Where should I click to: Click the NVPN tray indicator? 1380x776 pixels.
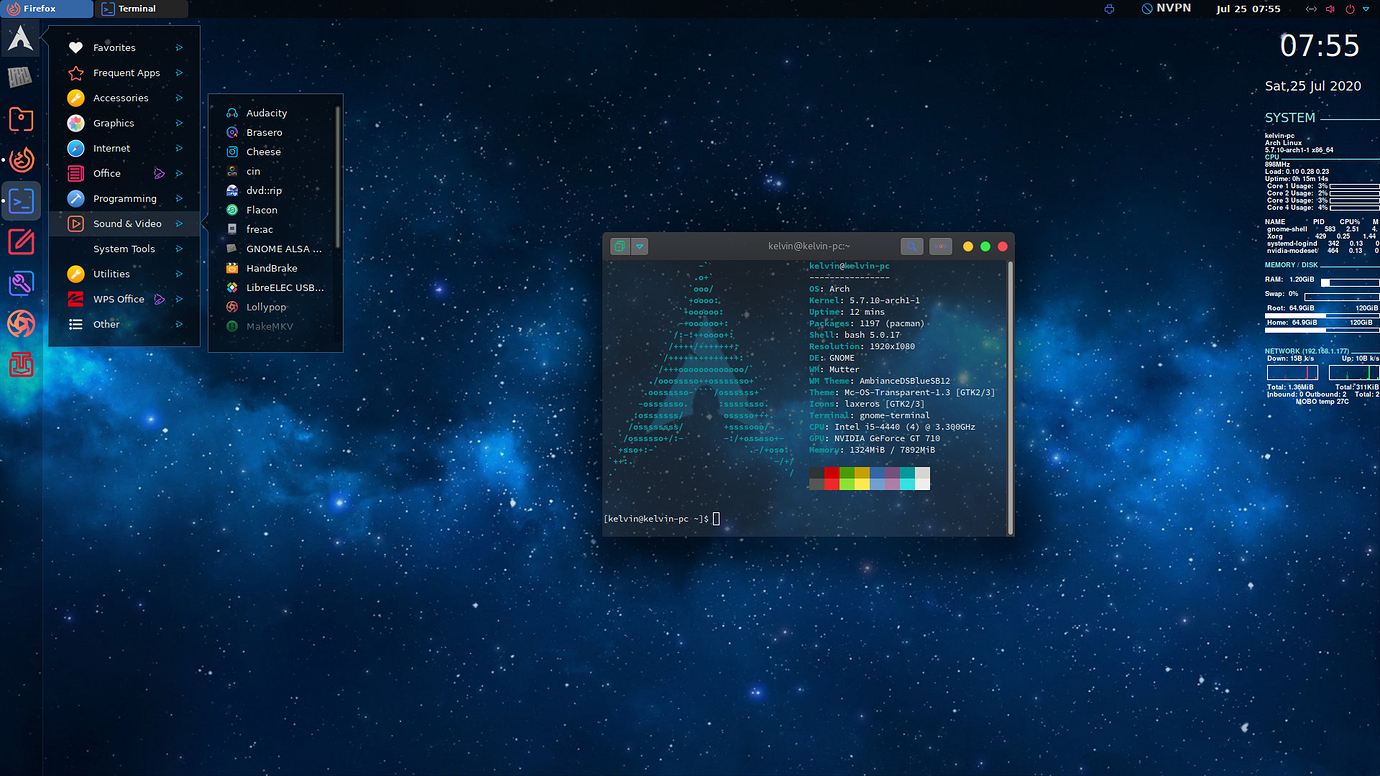1165,9
